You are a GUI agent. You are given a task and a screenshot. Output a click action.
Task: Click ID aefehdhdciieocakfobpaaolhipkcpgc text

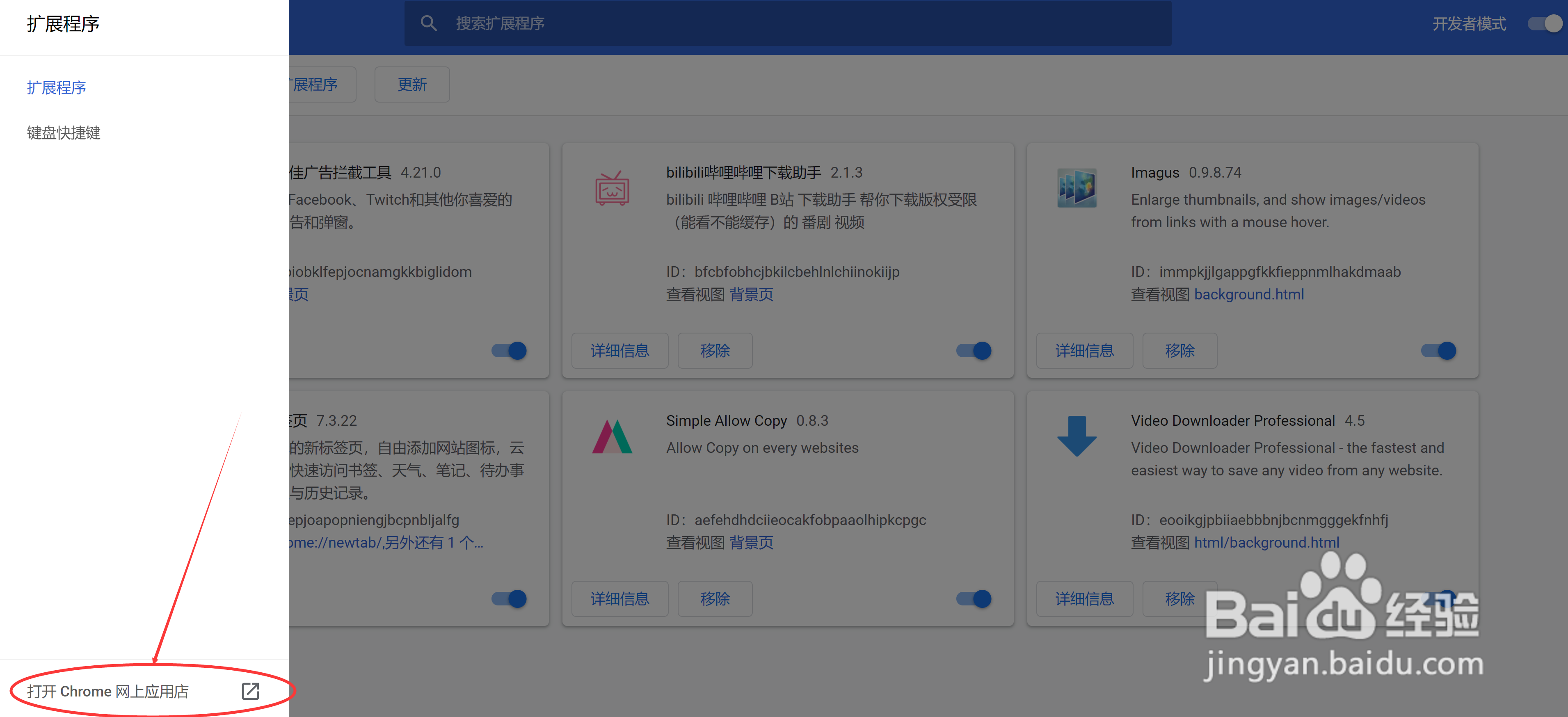coord(796,520)
